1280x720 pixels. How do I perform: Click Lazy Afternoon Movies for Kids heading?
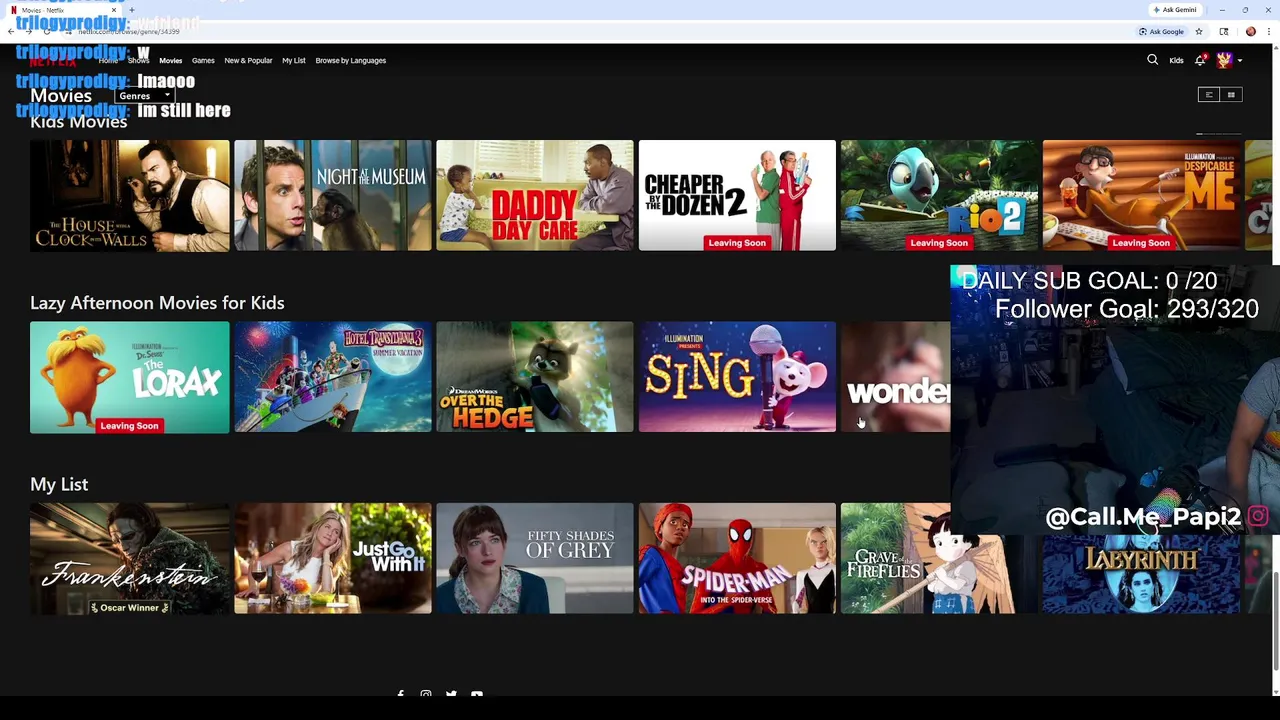157,303
